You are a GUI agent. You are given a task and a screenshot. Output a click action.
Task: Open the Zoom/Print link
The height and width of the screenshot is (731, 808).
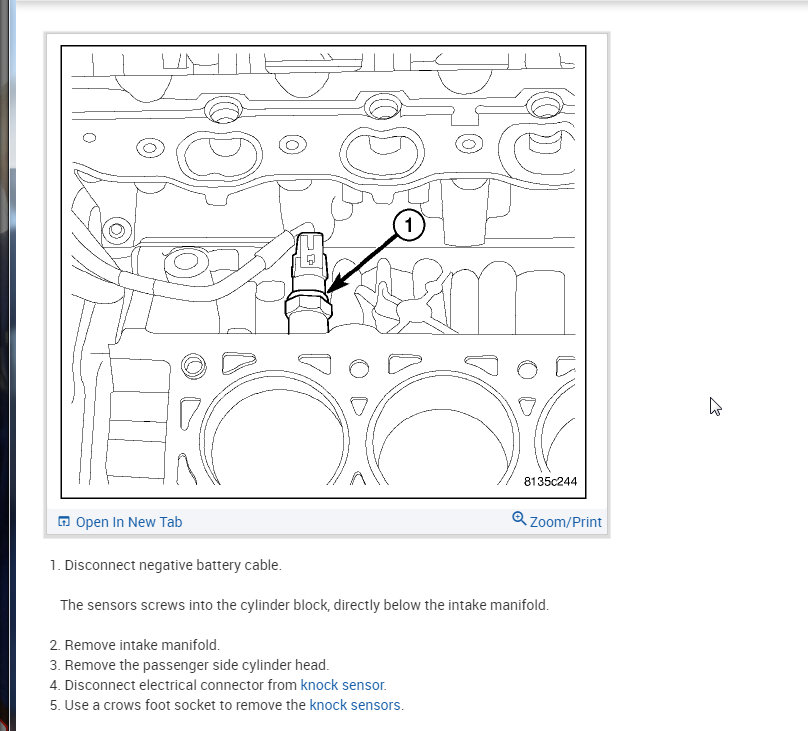565,522
